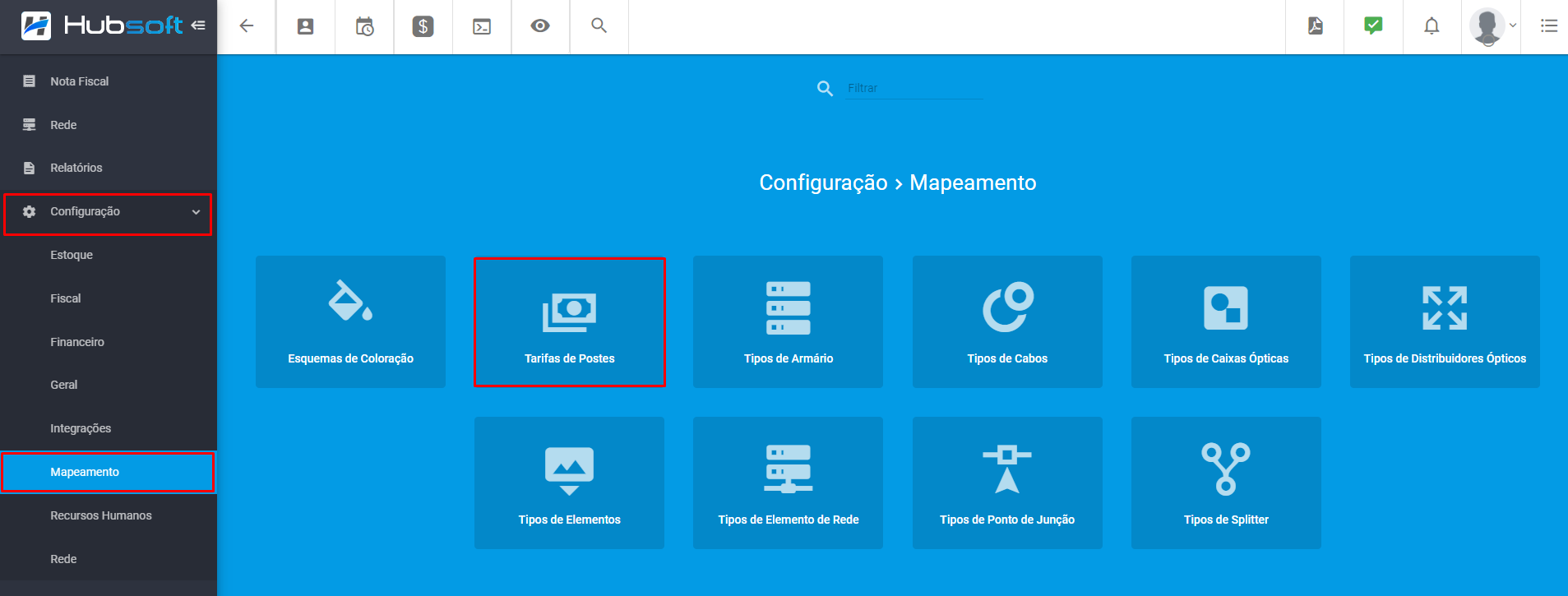Open Tipos de Splitter card
The width and height of the screenshot is (1568, 596).
(1226, 483)
